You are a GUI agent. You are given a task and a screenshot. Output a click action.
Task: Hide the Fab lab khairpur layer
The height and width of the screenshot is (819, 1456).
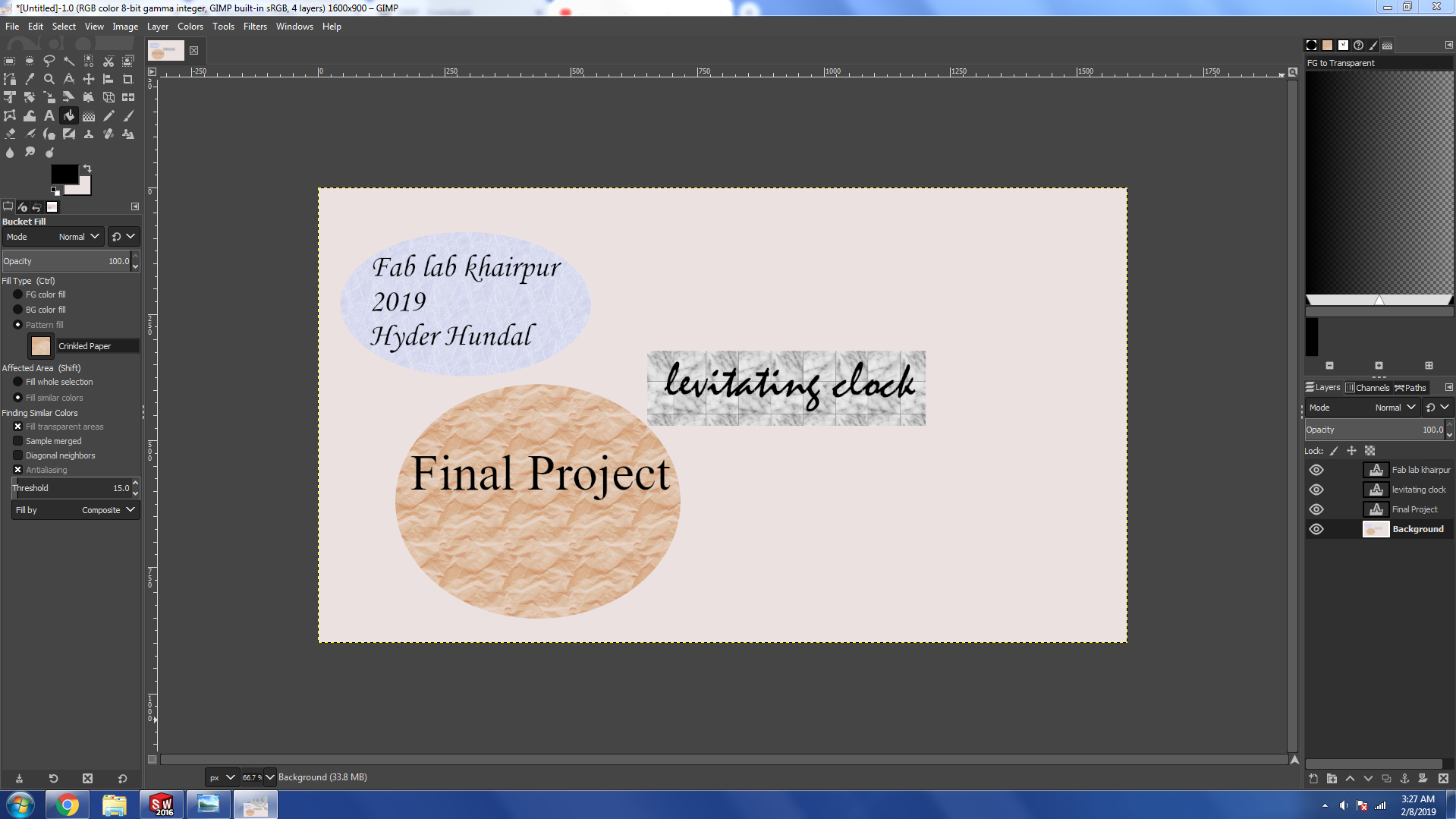click(x=1316, y=470)
